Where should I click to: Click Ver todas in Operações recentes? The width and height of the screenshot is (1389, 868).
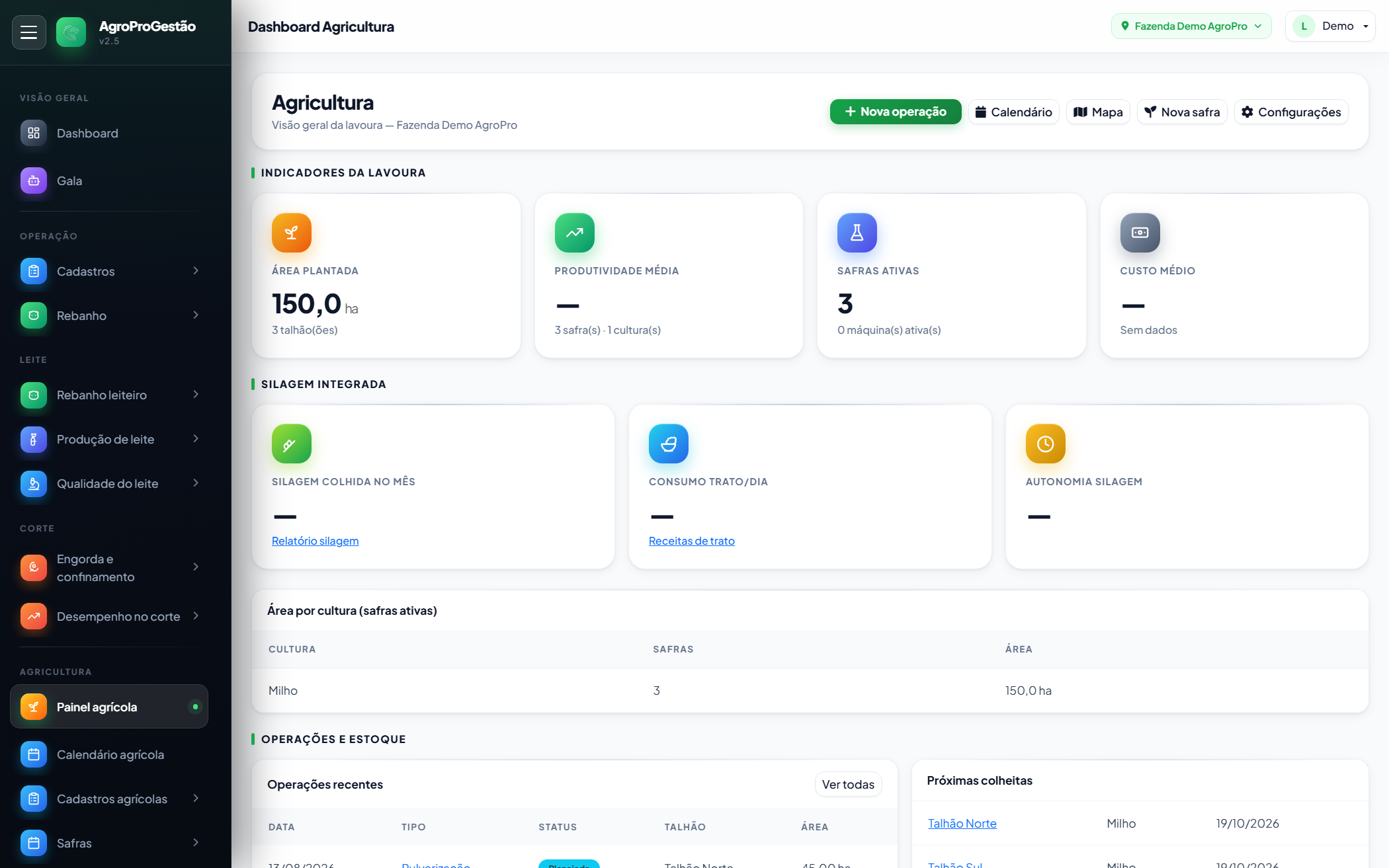(x=848, y=784)
